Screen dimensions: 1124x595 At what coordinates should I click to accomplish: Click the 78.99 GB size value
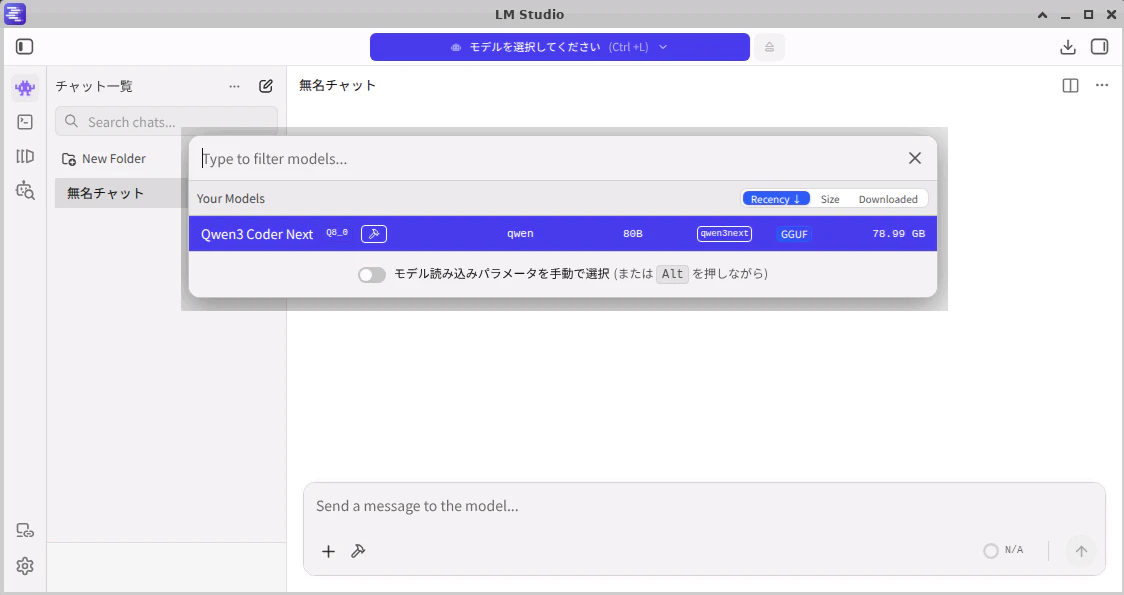[x=898, y=234]
